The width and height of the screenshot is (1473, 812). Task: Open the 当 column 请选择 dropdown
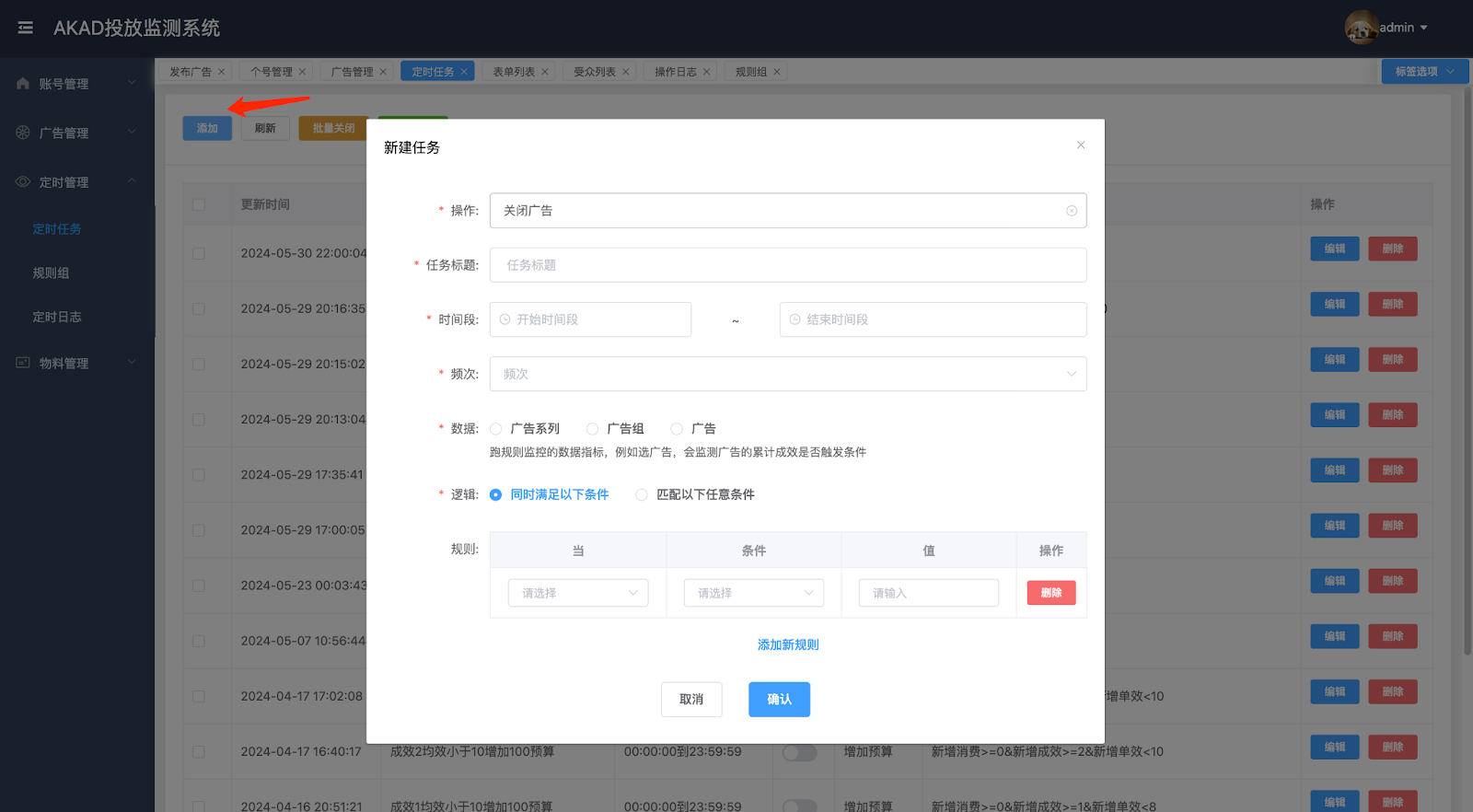tap(578, 593)
